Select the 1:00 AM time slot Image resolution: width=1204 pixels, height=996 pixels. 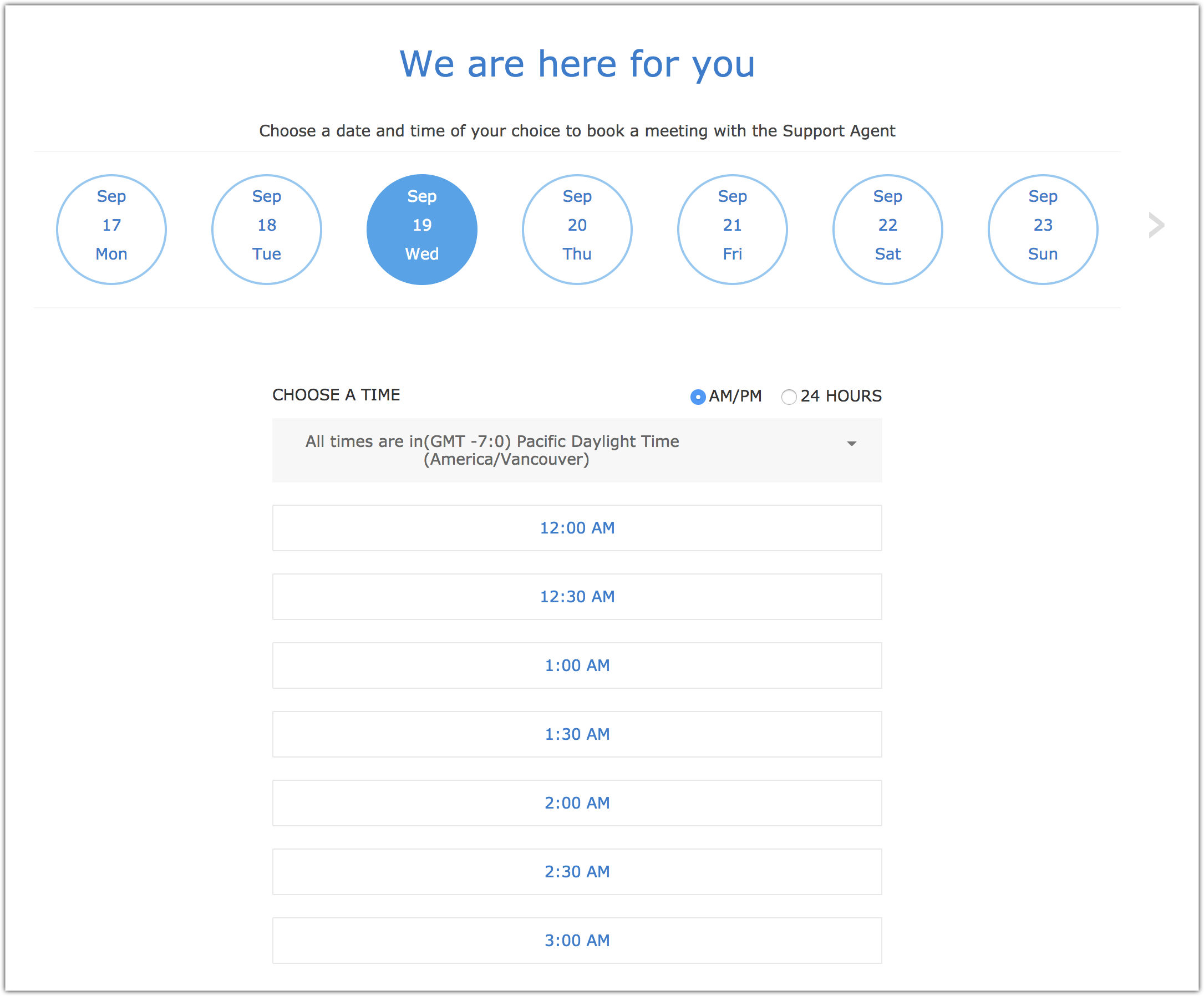pos(577,665)
